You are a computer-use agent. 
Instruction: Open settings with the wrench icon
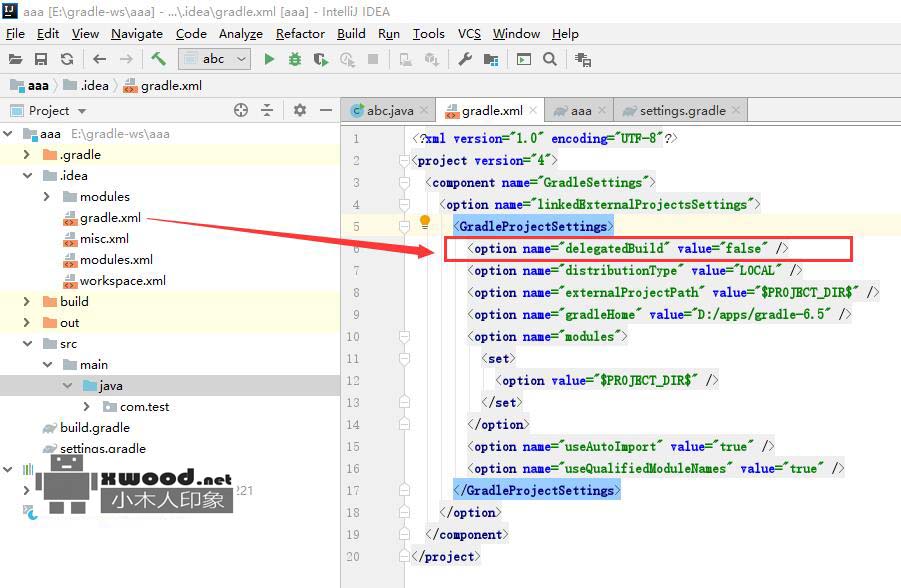point(465,59)
